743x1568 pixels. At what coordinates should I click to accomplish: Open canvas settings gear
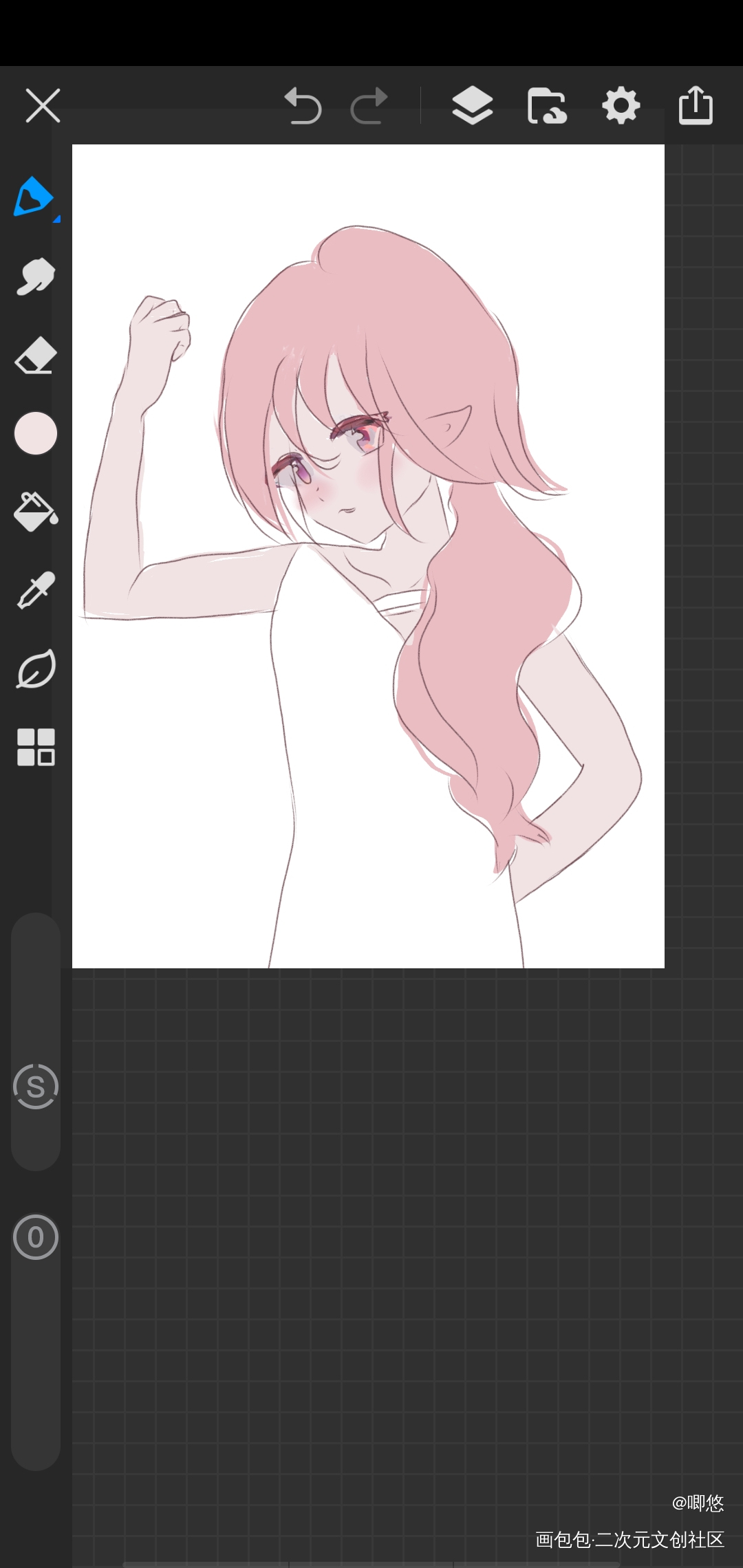coord(621,106)
